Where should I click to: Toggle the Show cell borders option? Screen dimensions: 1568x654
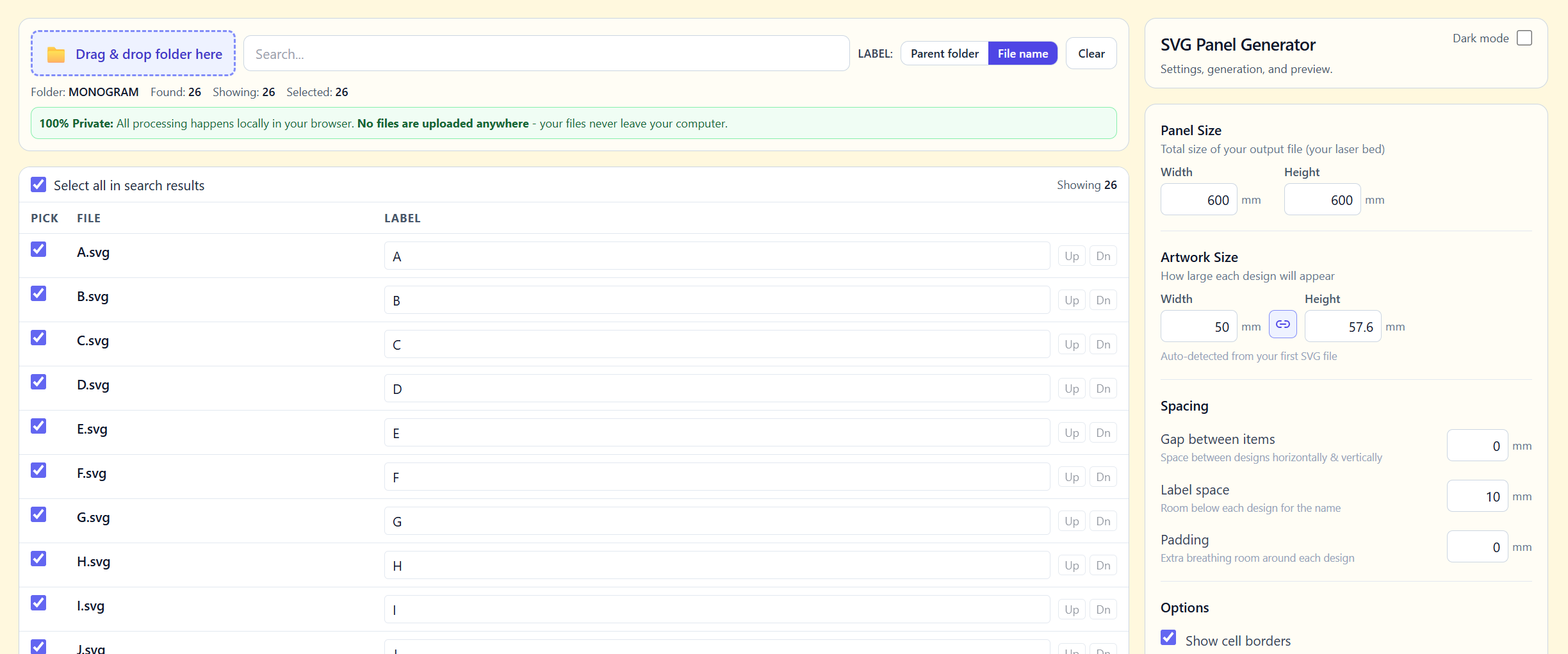[x=1168, y=638]
